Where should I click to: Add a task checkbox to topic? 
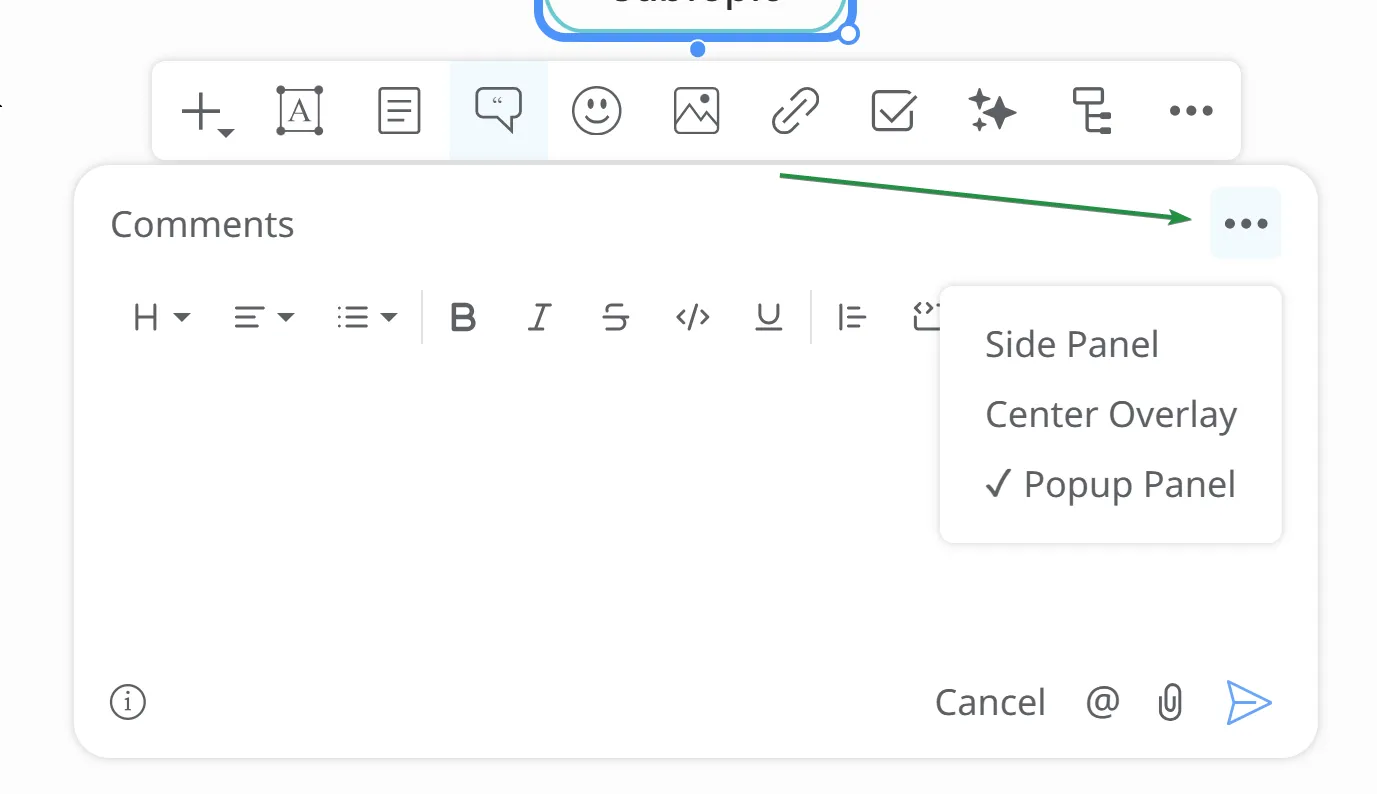coord(893,111)
